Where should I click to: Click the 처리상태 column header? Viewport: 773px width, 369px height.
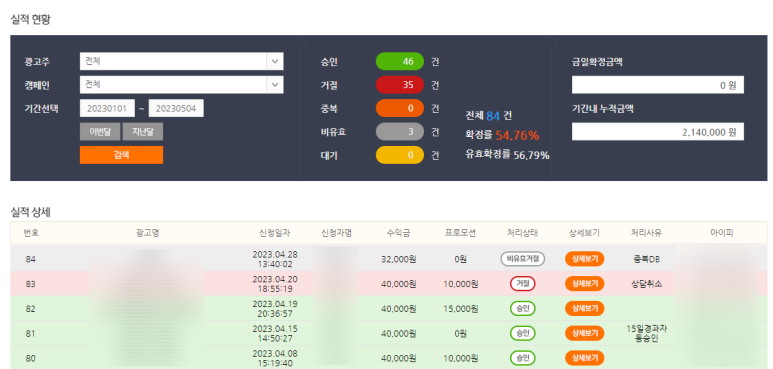tap(523, 233)
